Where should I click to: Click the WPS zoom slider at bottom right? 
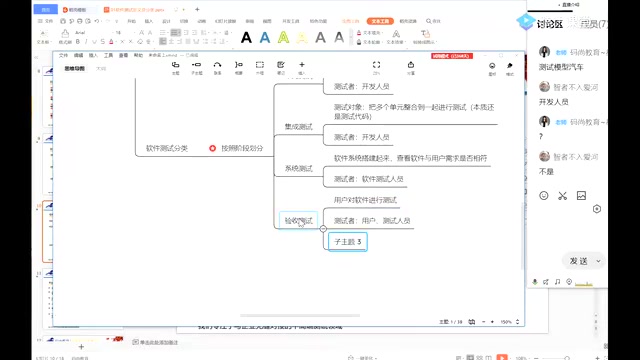[x=567, y=358]
